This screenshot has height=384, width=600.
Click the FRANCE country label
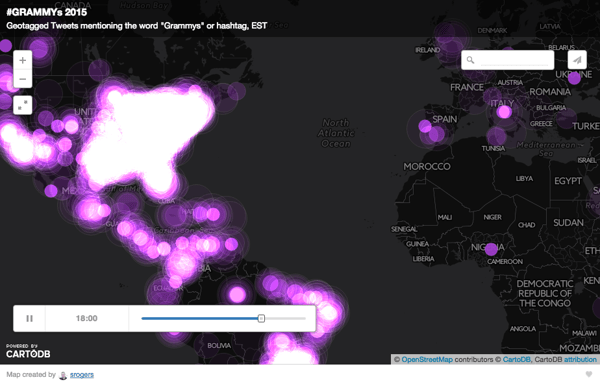click(x=467, y=88)
